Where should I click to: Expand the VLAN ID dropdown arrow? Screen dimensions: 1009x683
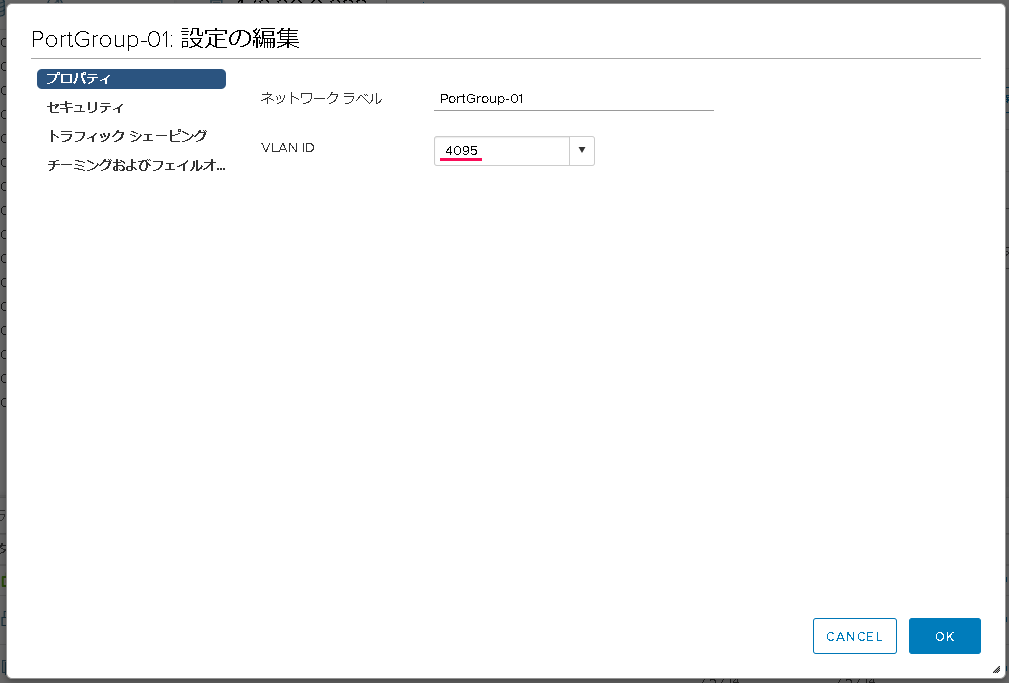pyautogui.click(x=582, y=151)
